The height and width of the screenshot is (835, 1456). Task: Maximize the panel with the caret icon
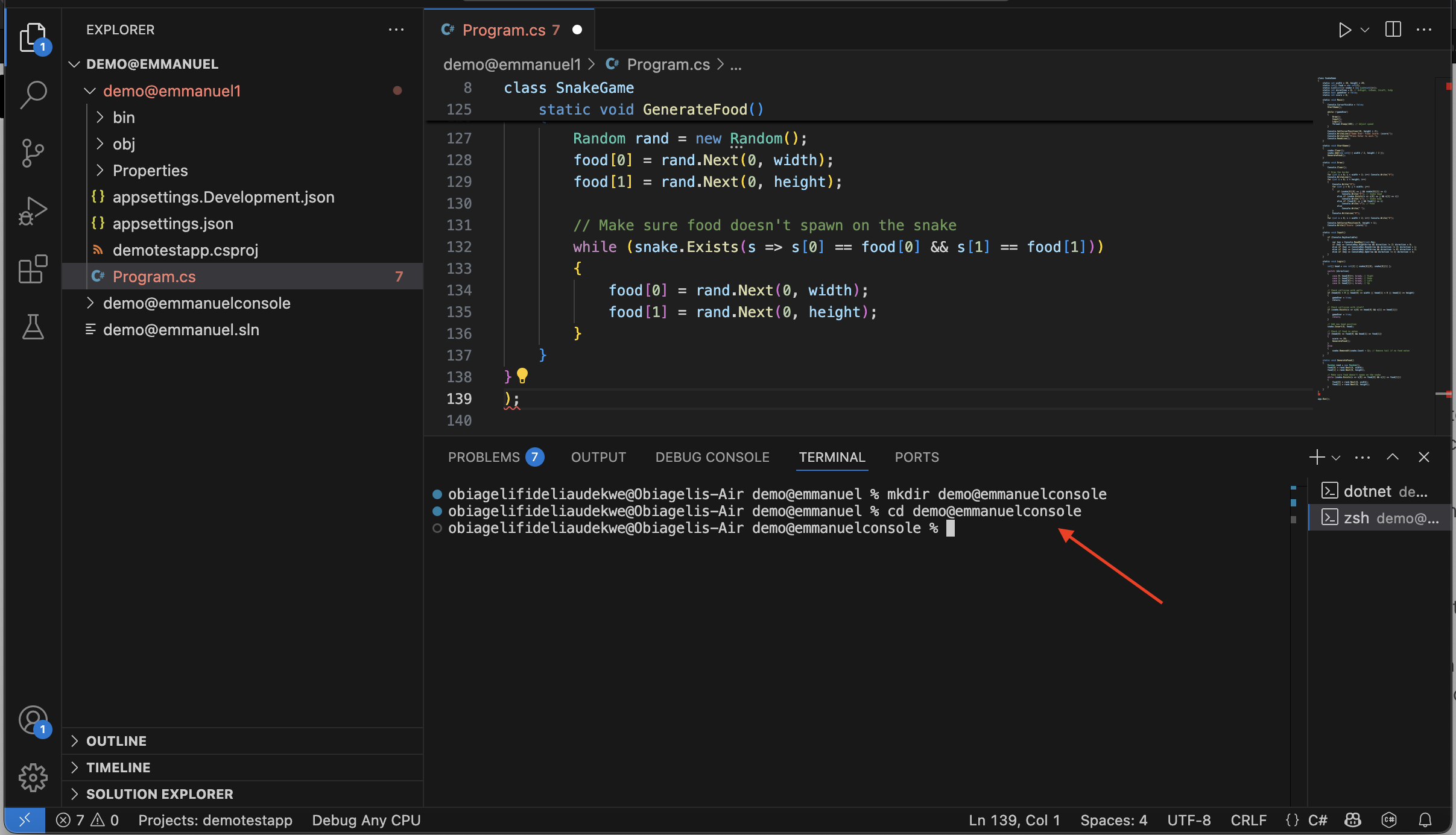(1393, 457)
